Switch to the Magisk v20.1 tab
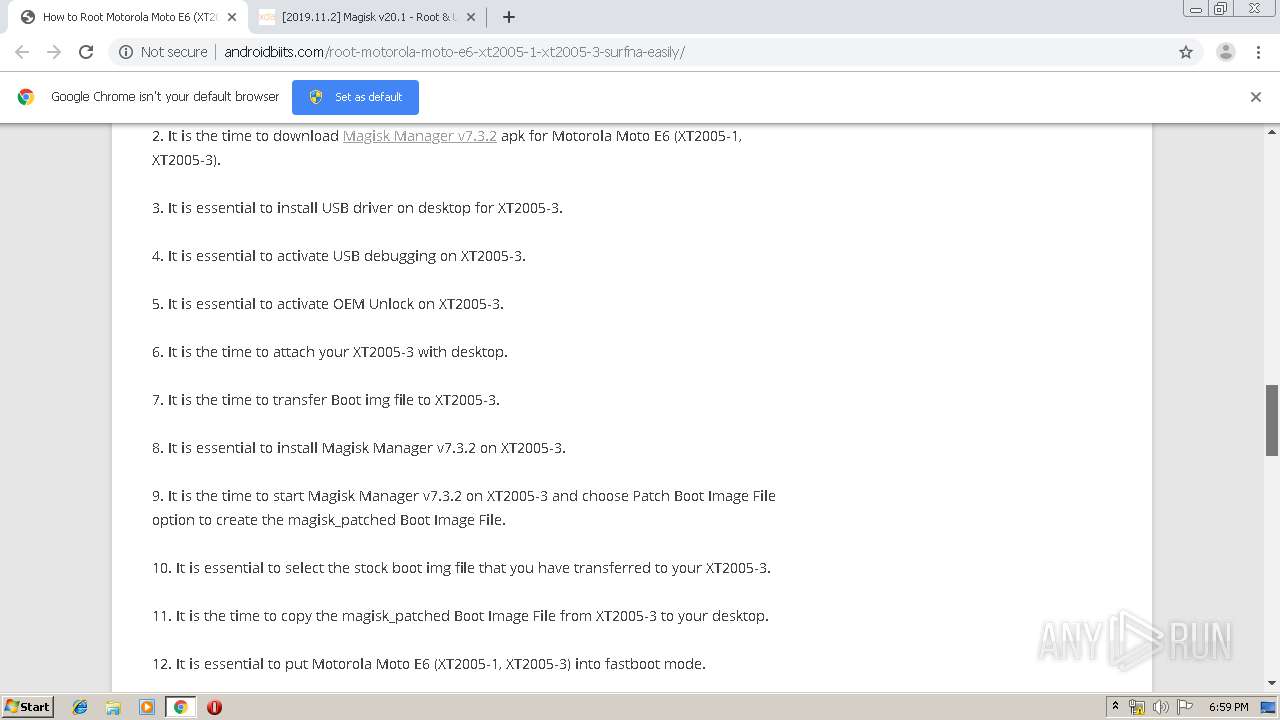Screen dimensions: 1280x720 pyautogui.click(x=365, y=17)
